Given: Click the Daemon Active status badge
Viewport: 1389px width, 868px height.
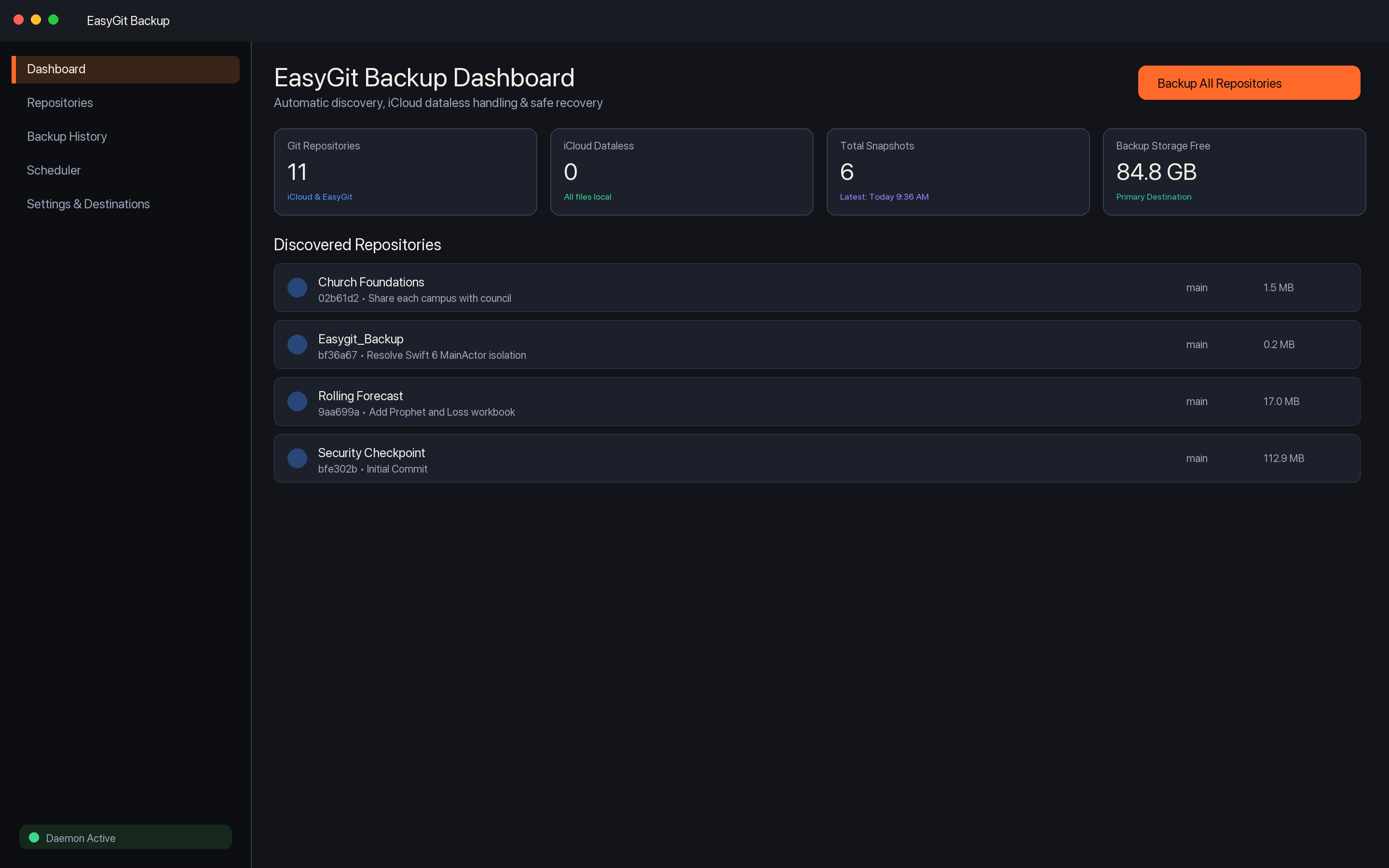Looking at the screenshot, I should [125, 838].
